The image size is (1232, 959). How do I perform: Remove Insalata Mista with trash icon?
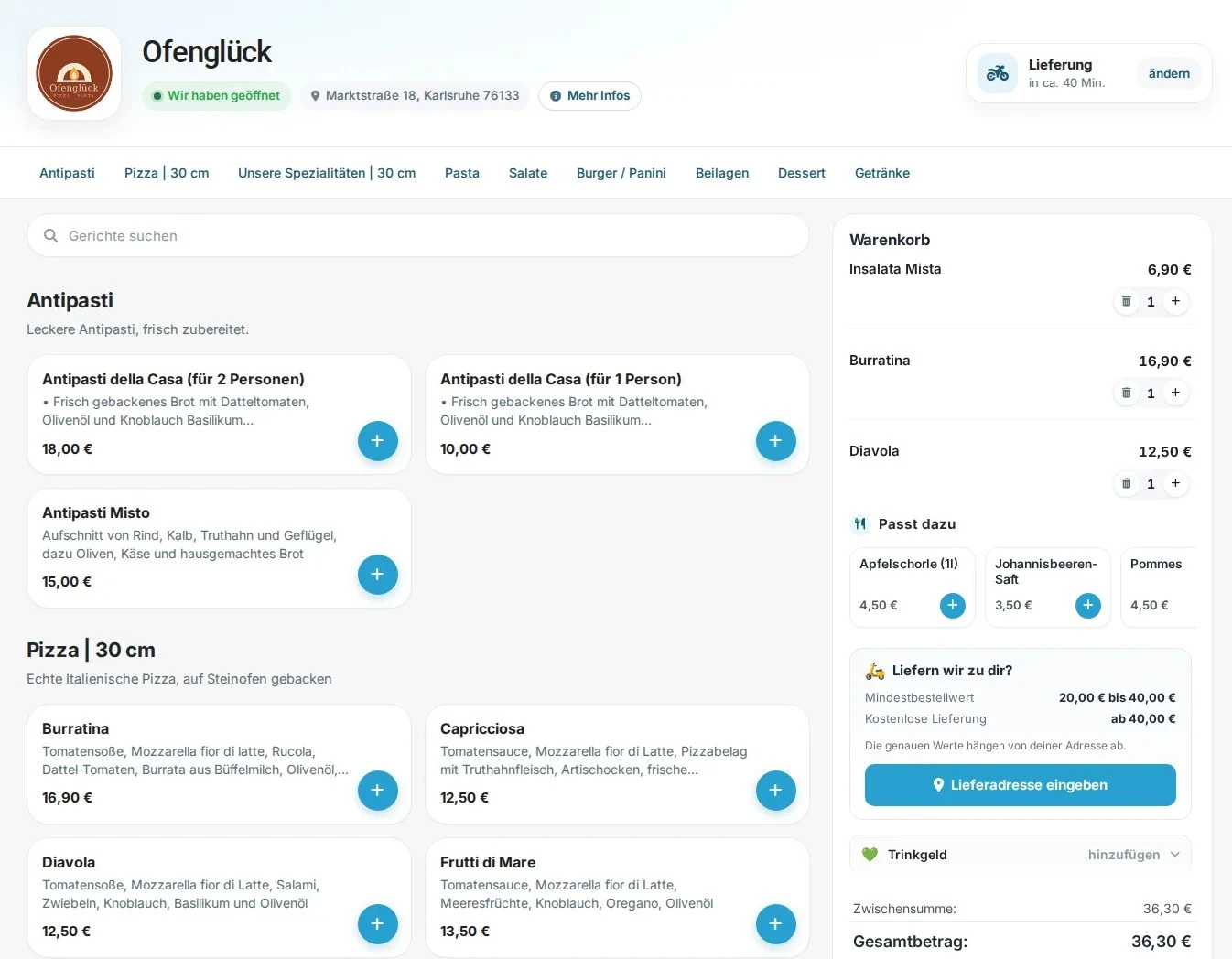[1127, 301]
